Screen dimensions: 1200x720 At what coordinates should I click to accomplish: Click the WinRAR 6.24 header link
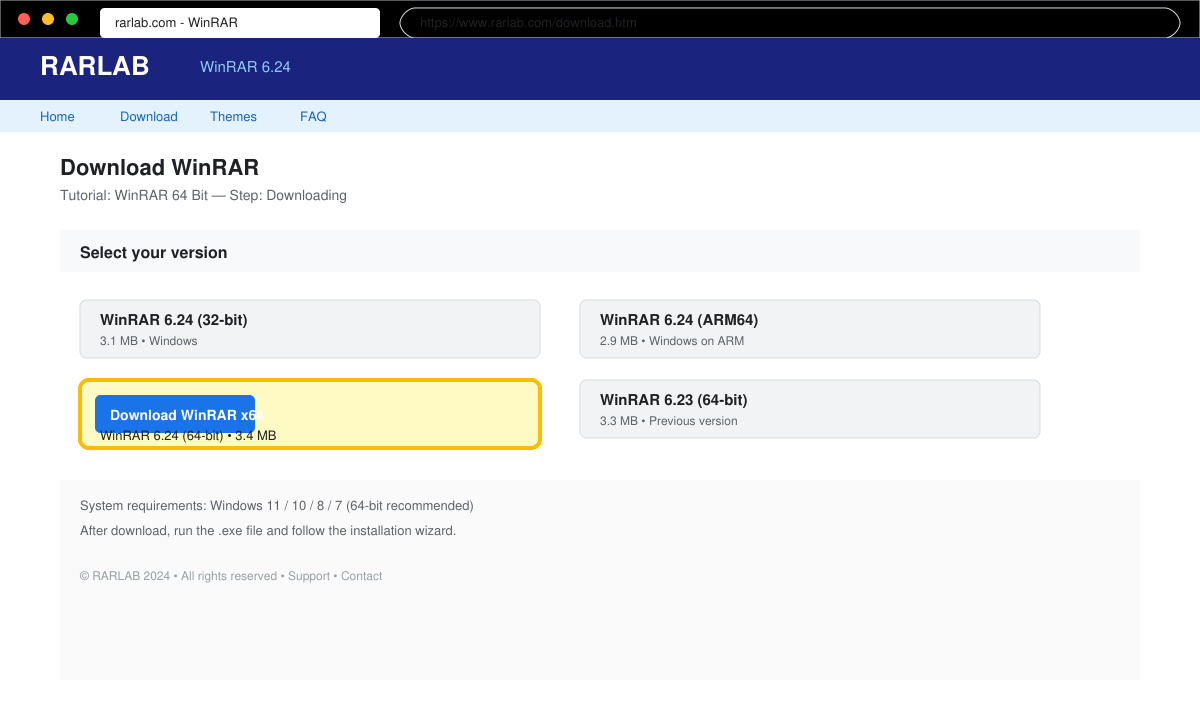[245, 67]
